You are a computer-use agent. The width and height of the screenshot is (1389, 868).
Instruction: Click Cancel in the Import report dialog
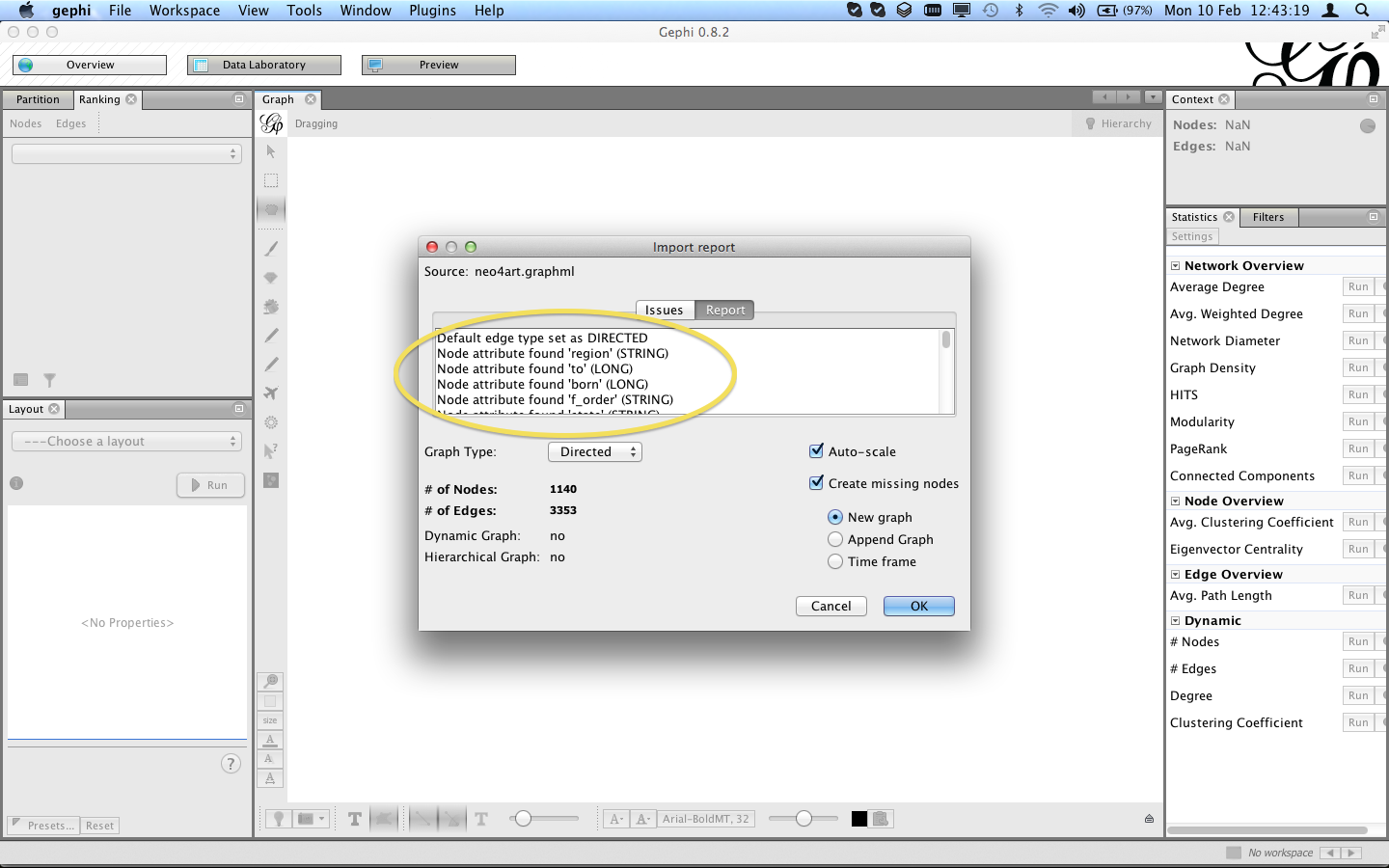[831, 606]
